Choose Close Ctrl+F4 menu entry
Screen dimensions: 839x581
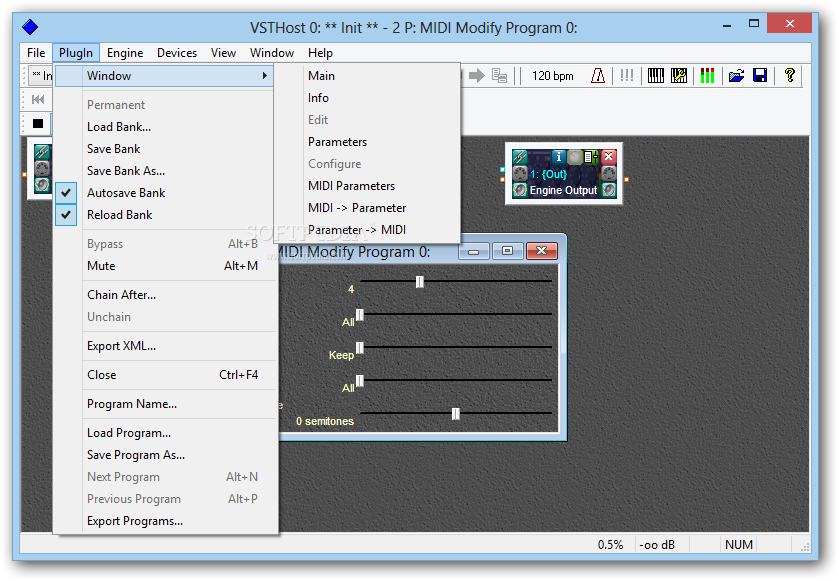tap(166, 374)
